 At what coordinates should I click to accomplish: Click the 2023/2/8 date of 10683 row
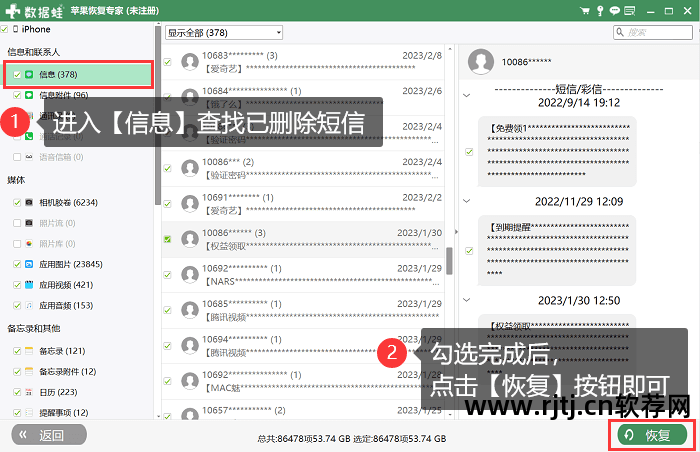[x=422, y=55]
